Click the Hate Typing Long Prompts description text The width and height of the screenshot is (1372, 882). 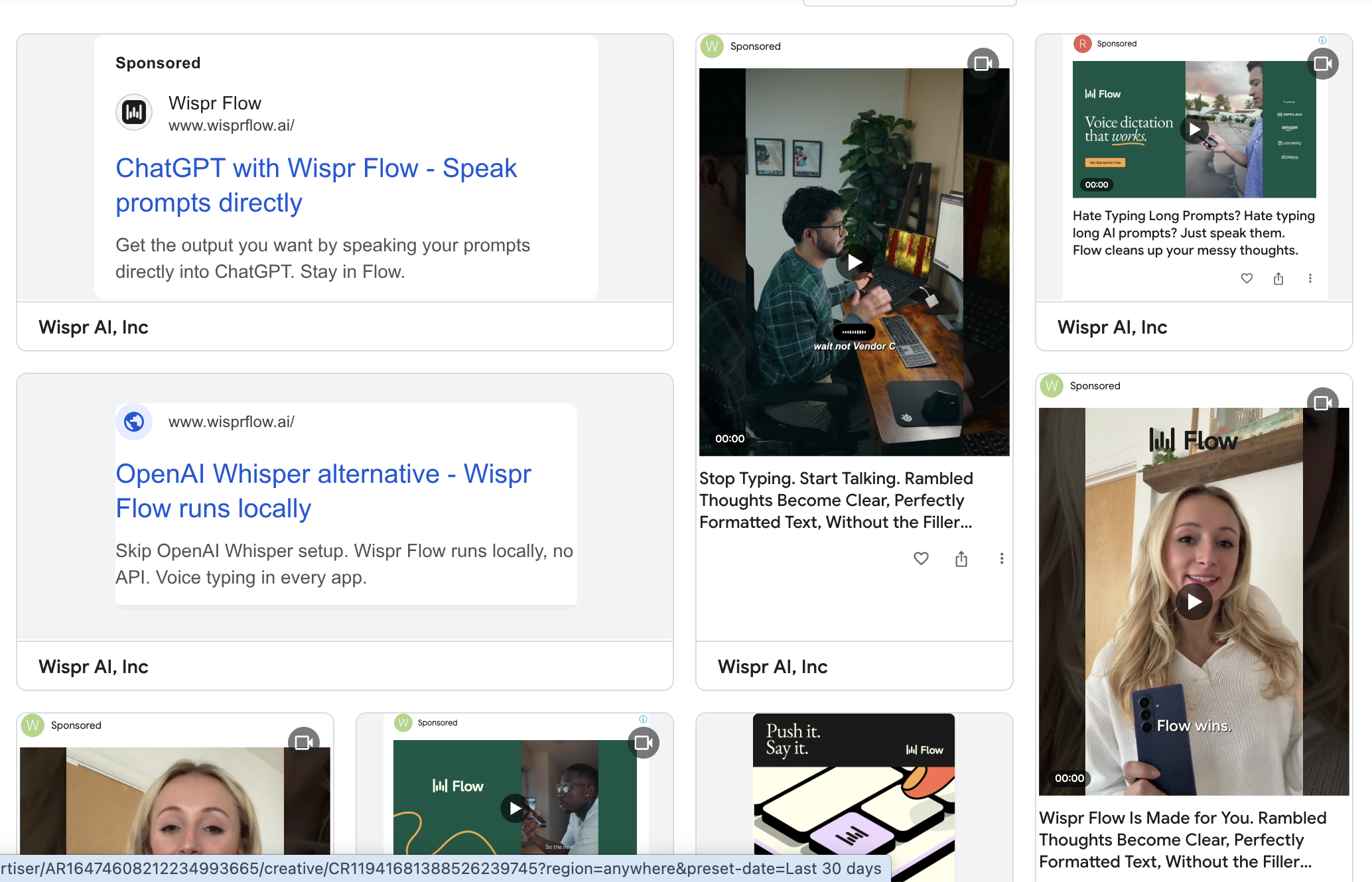pyautogui.click(x=1194, y=233)
